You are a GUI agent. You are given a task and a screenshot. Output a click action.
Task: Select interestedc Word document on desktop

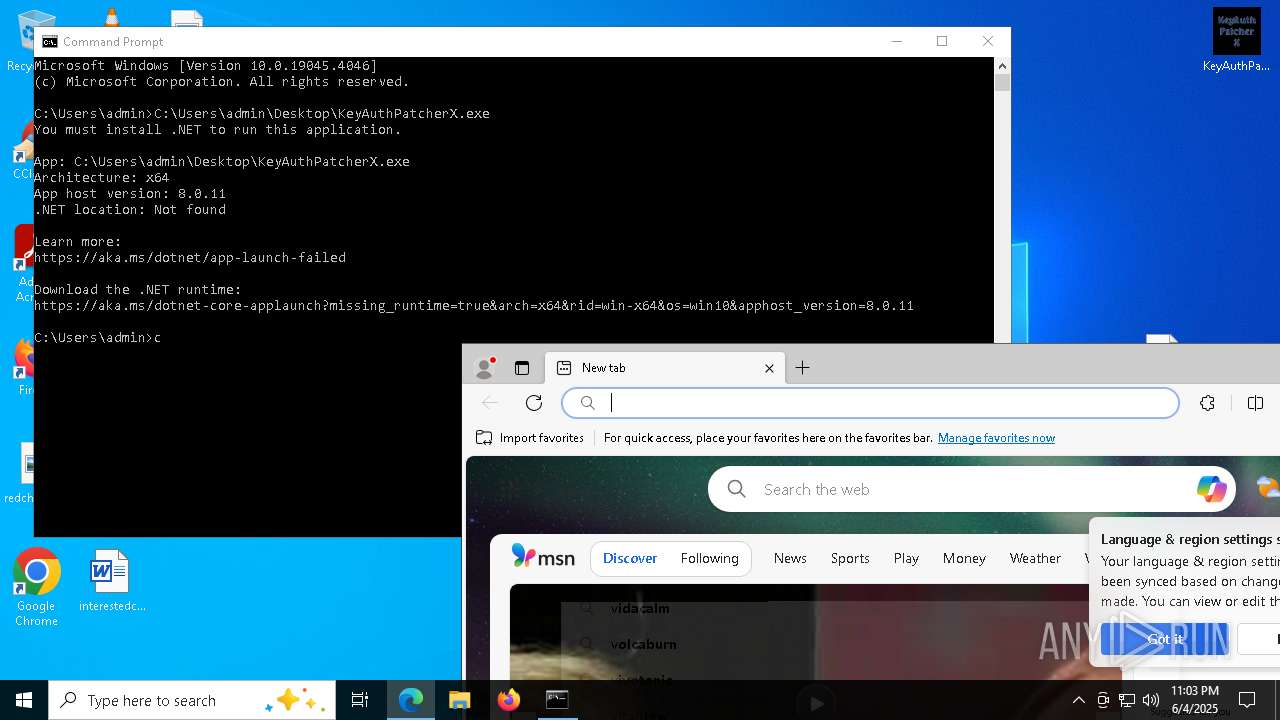tap(112, 581)
